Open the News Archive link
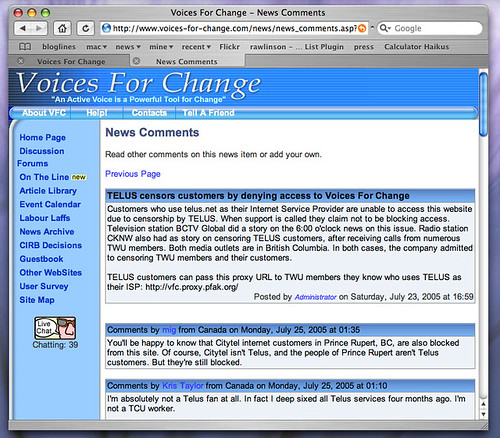500x438 pixels. (47, 232)
